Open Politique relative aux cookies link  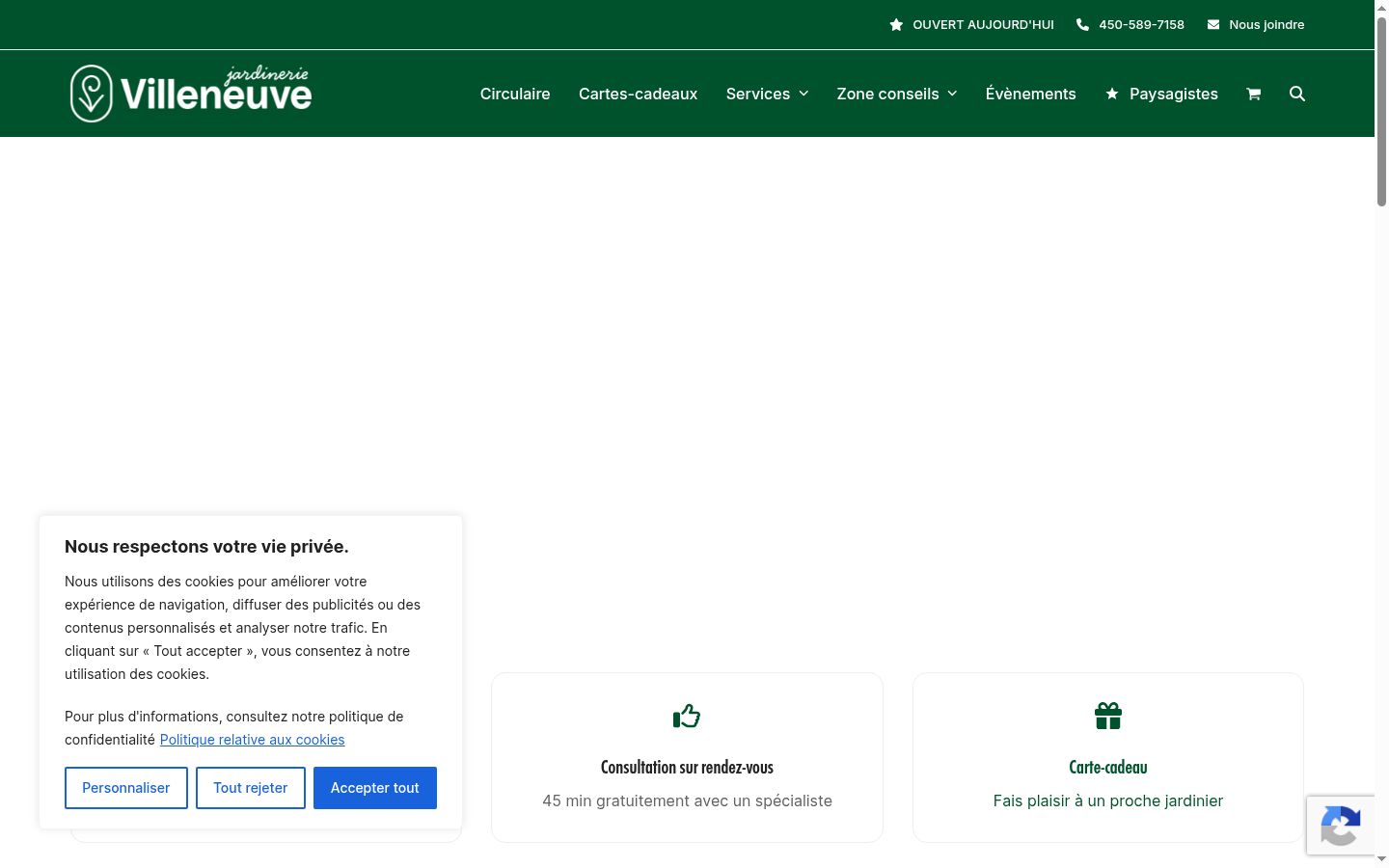point(252,740)
